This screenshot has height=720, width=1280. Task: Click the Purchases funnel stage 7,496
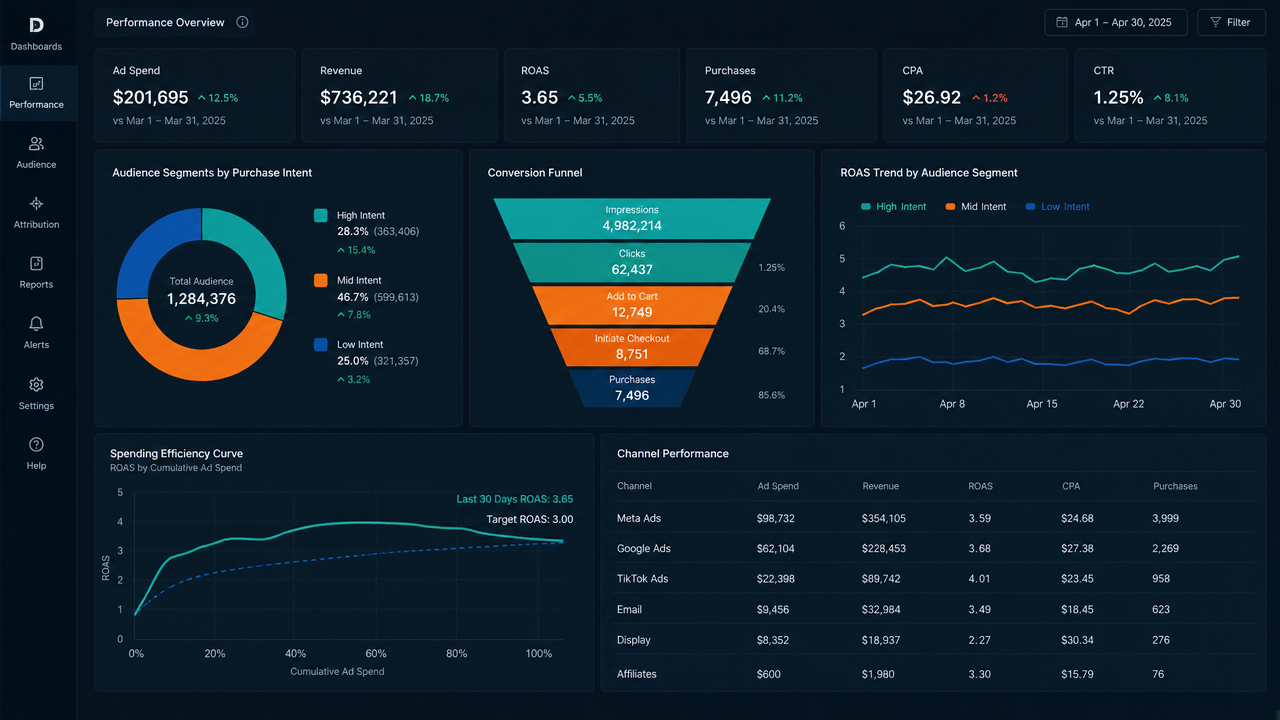point(632,388)
